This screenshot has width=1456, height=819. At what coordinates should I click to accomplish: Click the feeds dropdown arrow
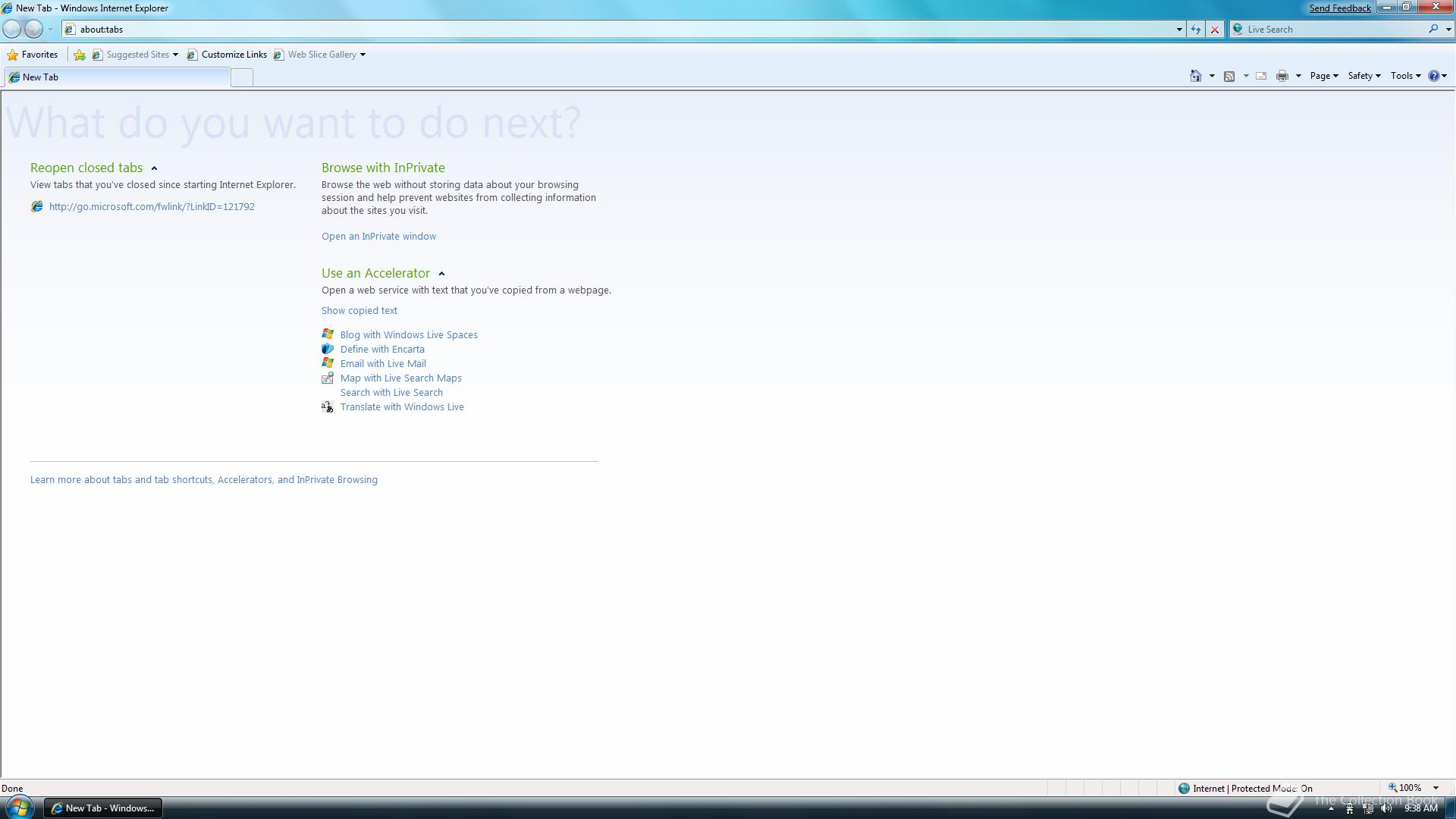1246,76
